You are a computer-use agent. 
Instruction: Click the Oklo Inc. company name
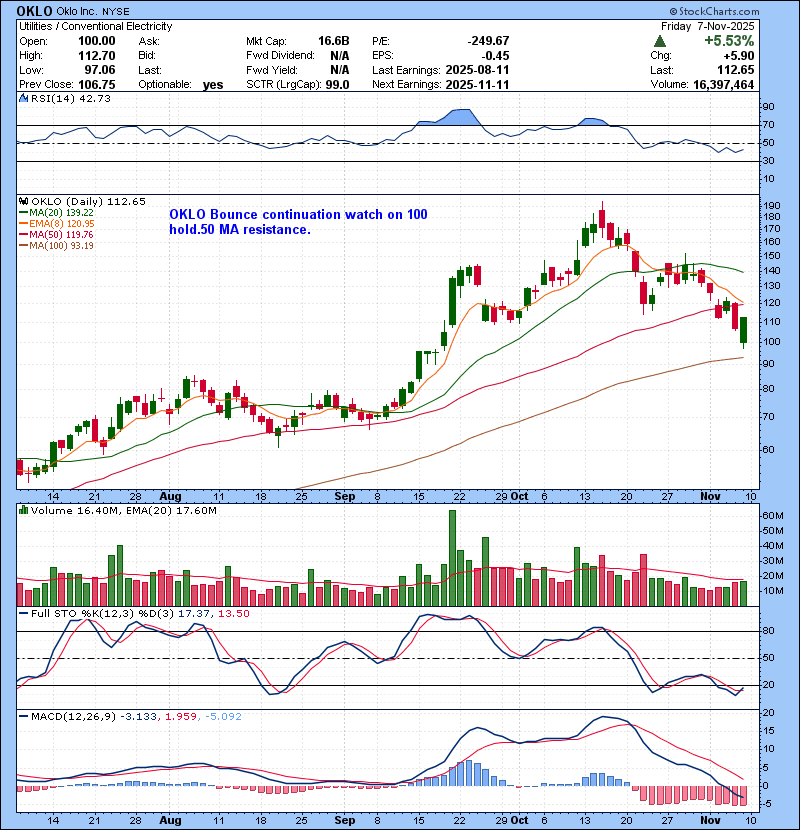tap(77, 12)
